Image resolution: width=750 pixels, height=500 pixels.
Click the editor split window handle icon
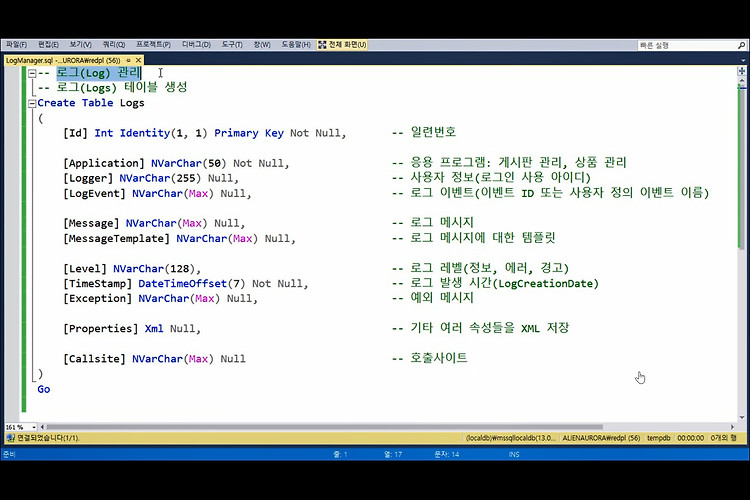742,71
